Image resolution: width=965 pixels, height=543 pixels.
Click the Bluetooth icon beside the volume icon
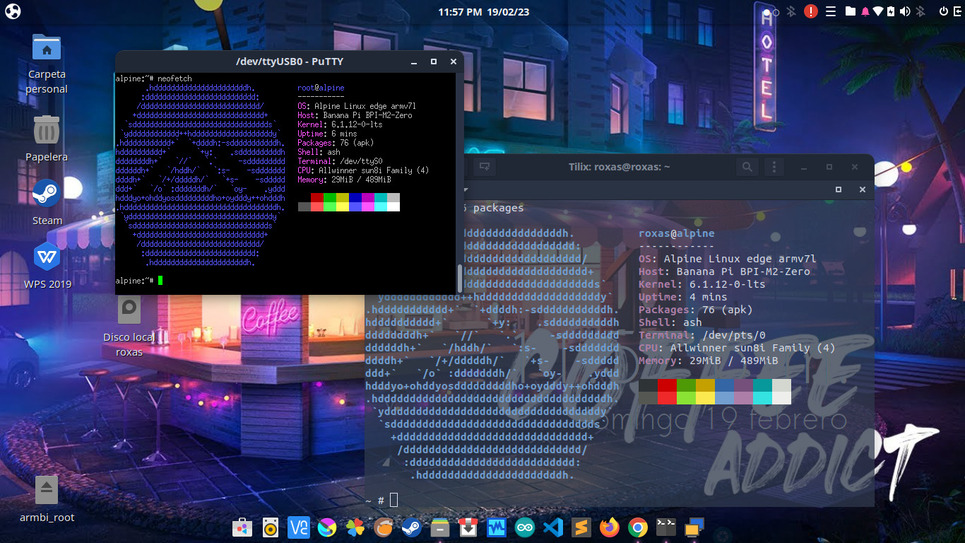point(920,11)
